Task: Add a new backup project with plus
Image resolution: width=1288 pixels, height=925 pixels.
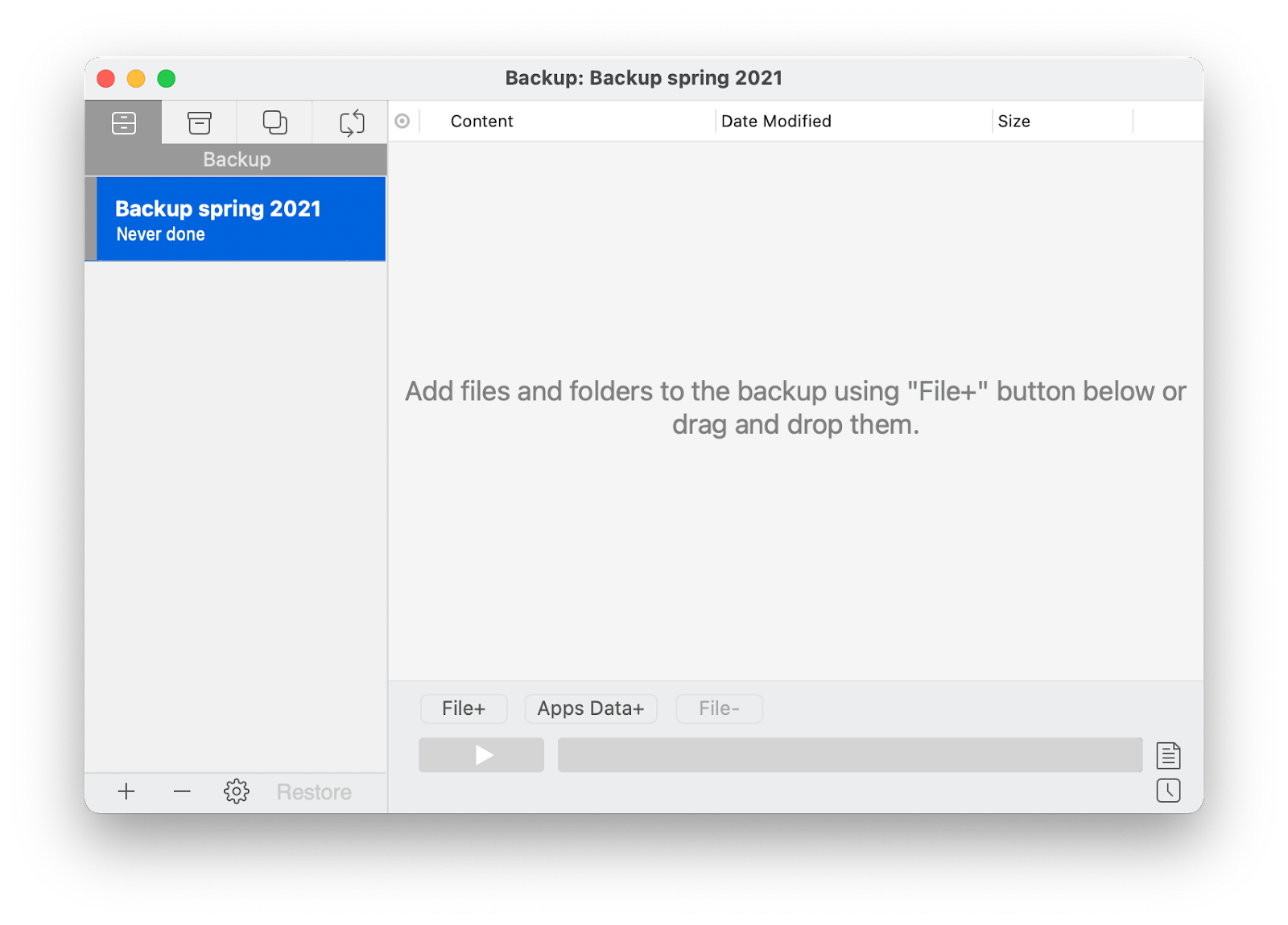Action: click(x=126, y=791)
